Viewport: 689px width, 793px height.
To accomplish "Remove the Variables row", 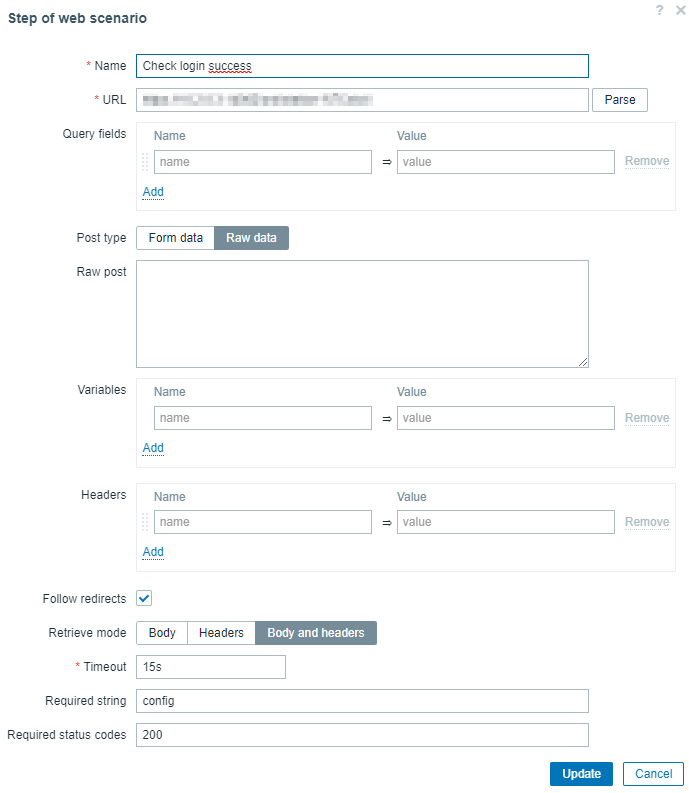I will pyautogui.click(x=647, y=418).
